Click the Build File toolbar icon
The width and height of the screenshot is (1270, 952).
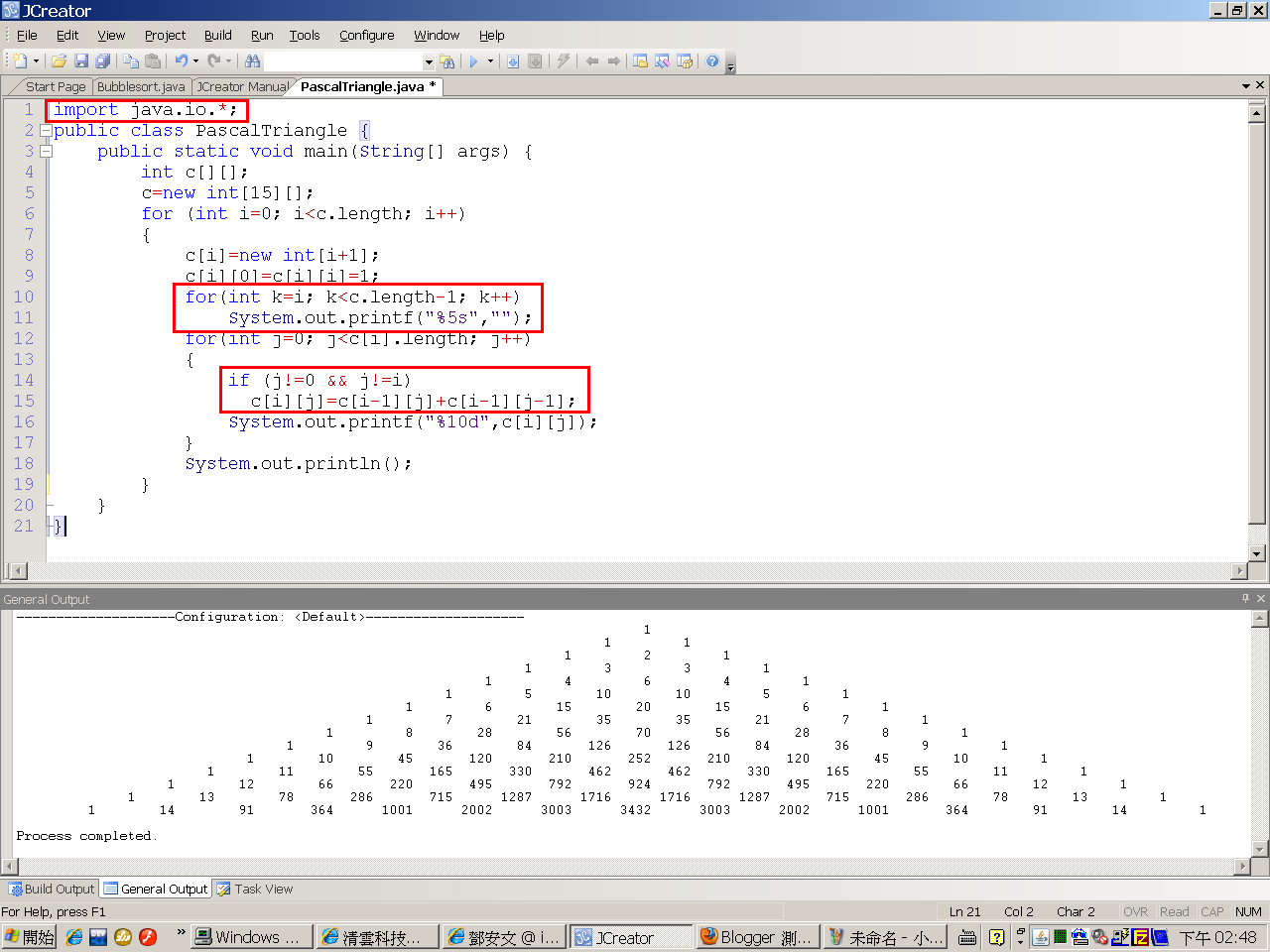click(x=513, y=61)
